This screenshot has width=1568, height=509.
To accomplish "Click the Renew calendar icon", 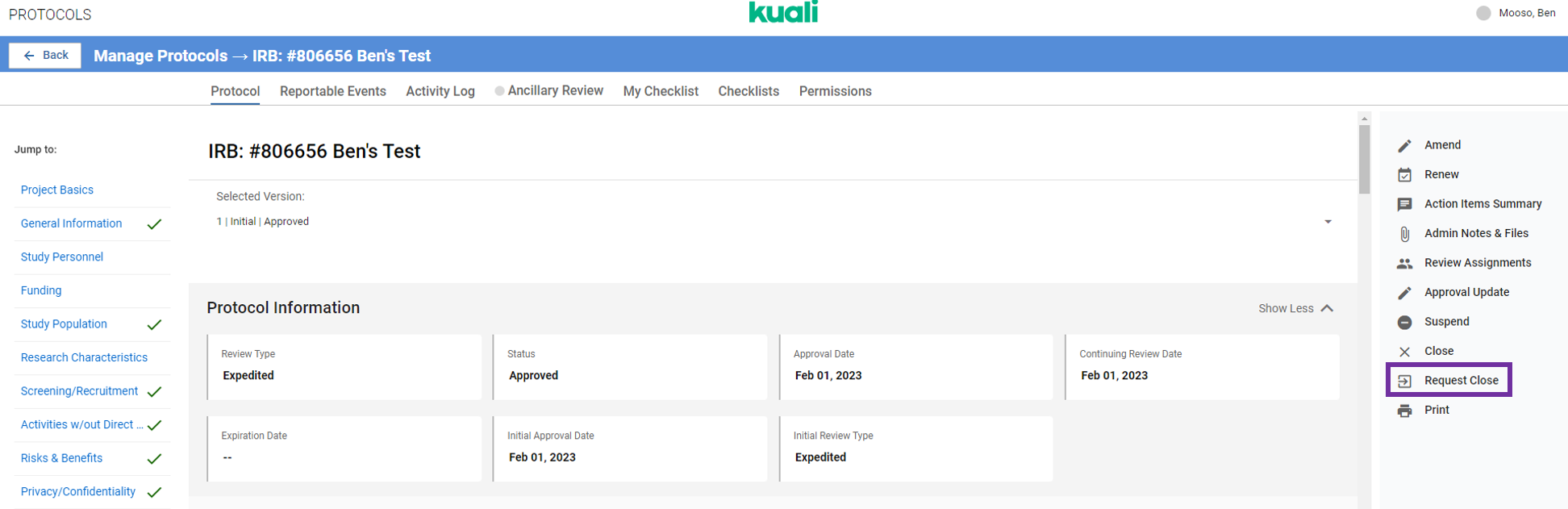I will (1404, 175).
